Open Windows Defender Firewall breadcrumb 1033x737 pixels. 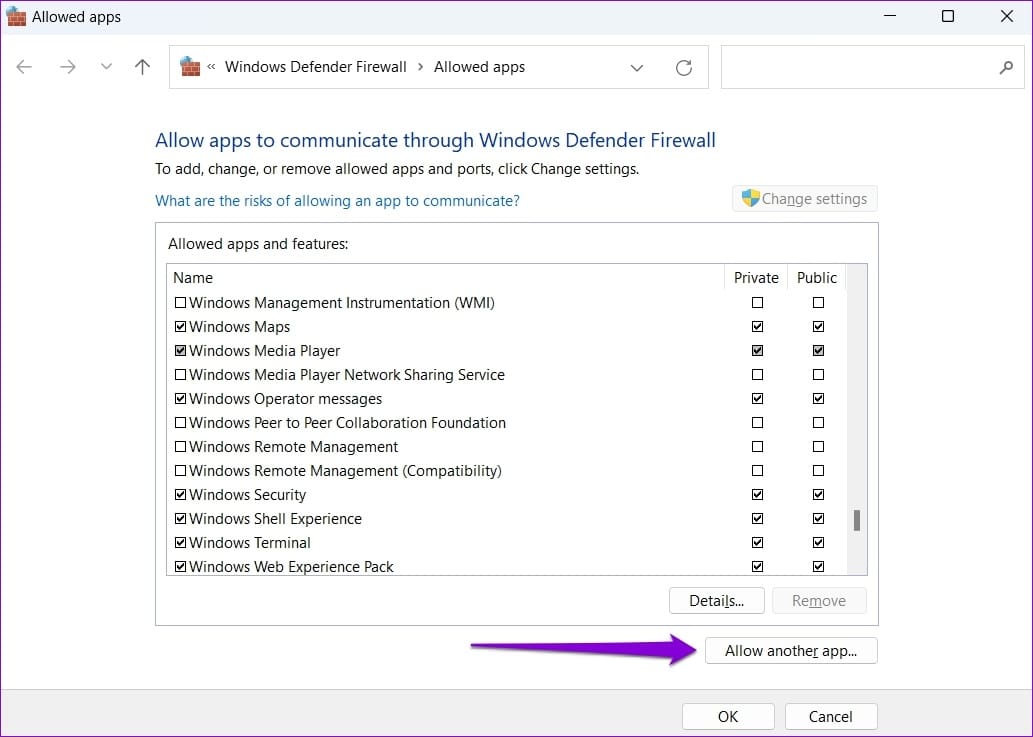pos(316,67)
